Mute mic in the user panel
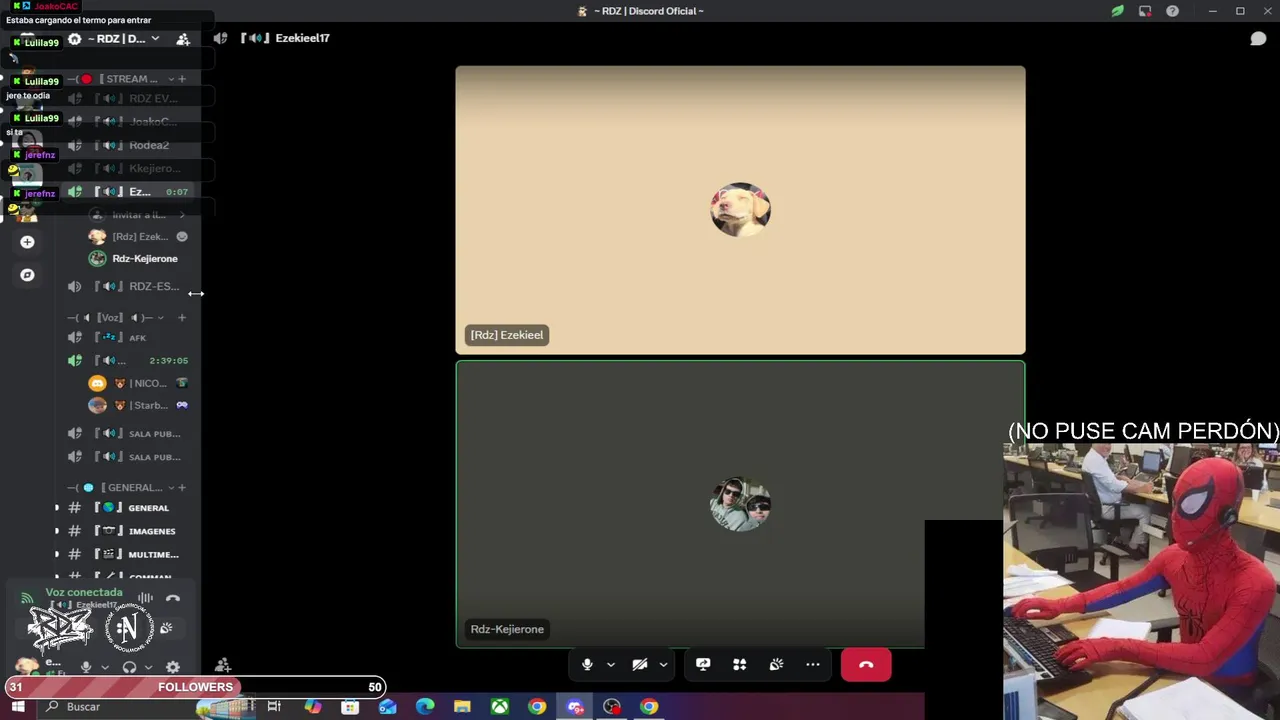The width and height of the screenshot is (1280, 720). [86, 667]
